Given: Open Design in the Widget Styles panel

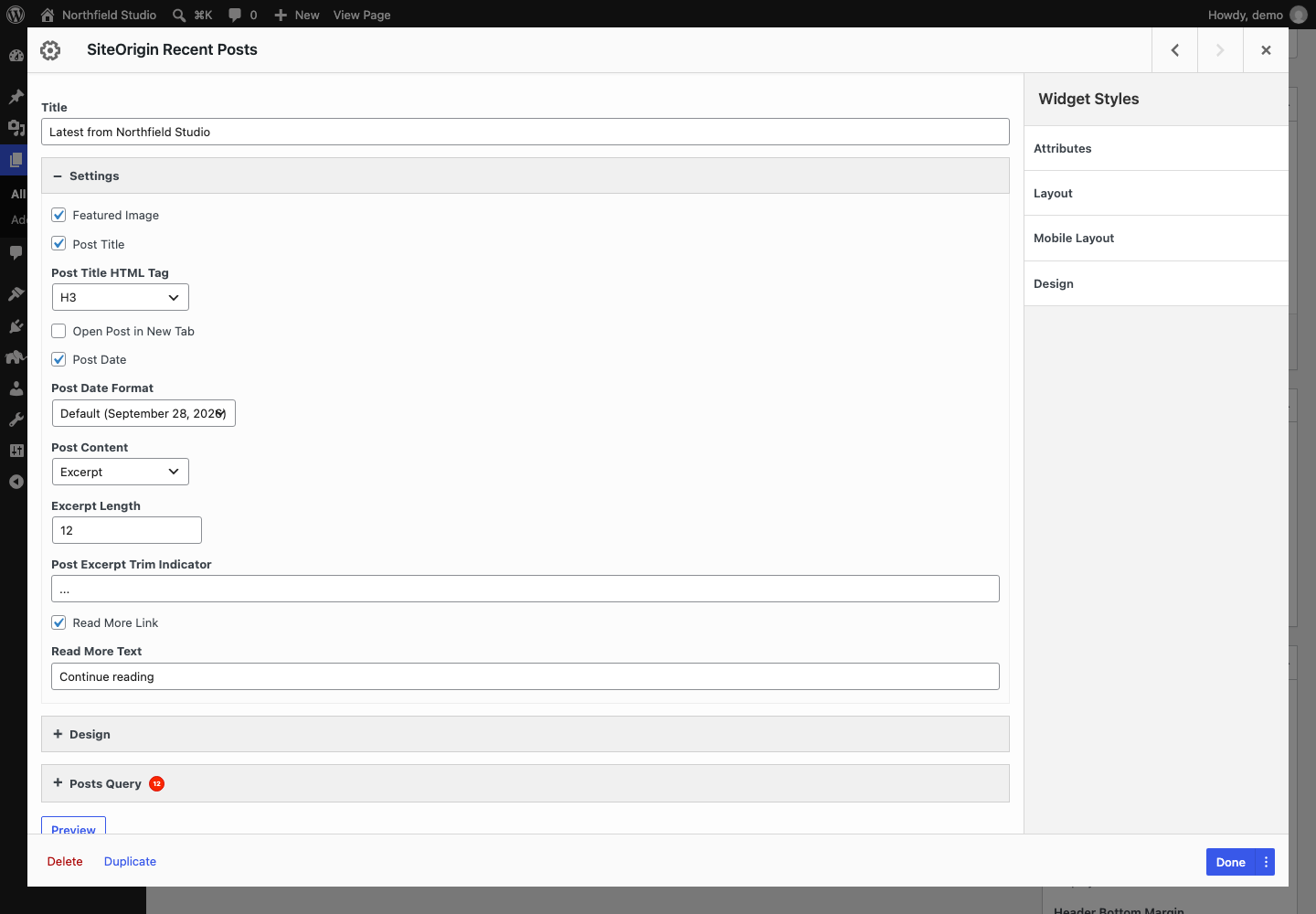Looking at the screenshot, I should coord(1156,283).
